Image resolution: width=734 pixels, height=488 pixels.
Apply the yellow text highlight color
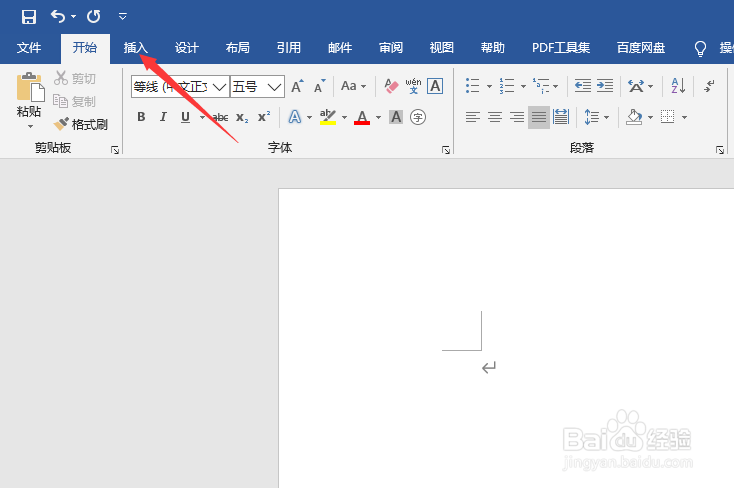point(328,117)
